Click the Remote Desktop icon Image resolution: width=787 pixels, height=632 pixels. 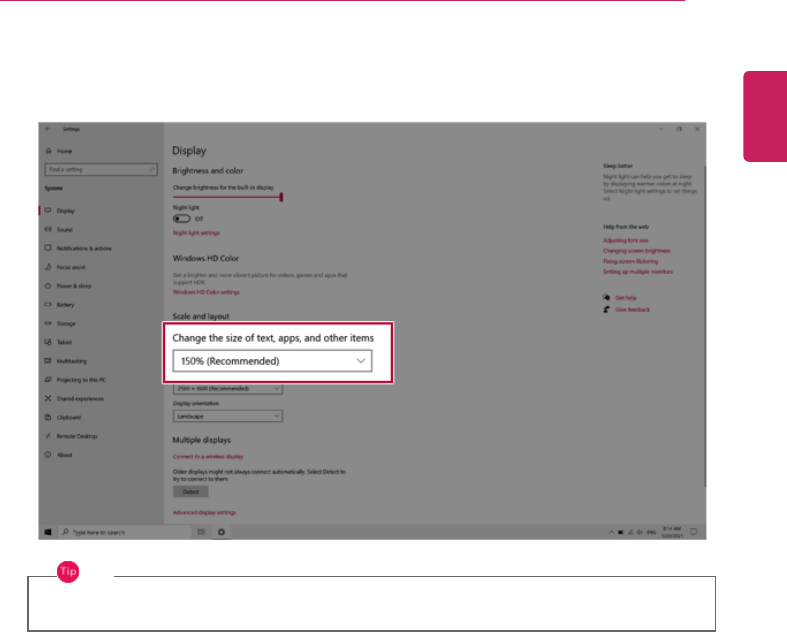(48, 436)
